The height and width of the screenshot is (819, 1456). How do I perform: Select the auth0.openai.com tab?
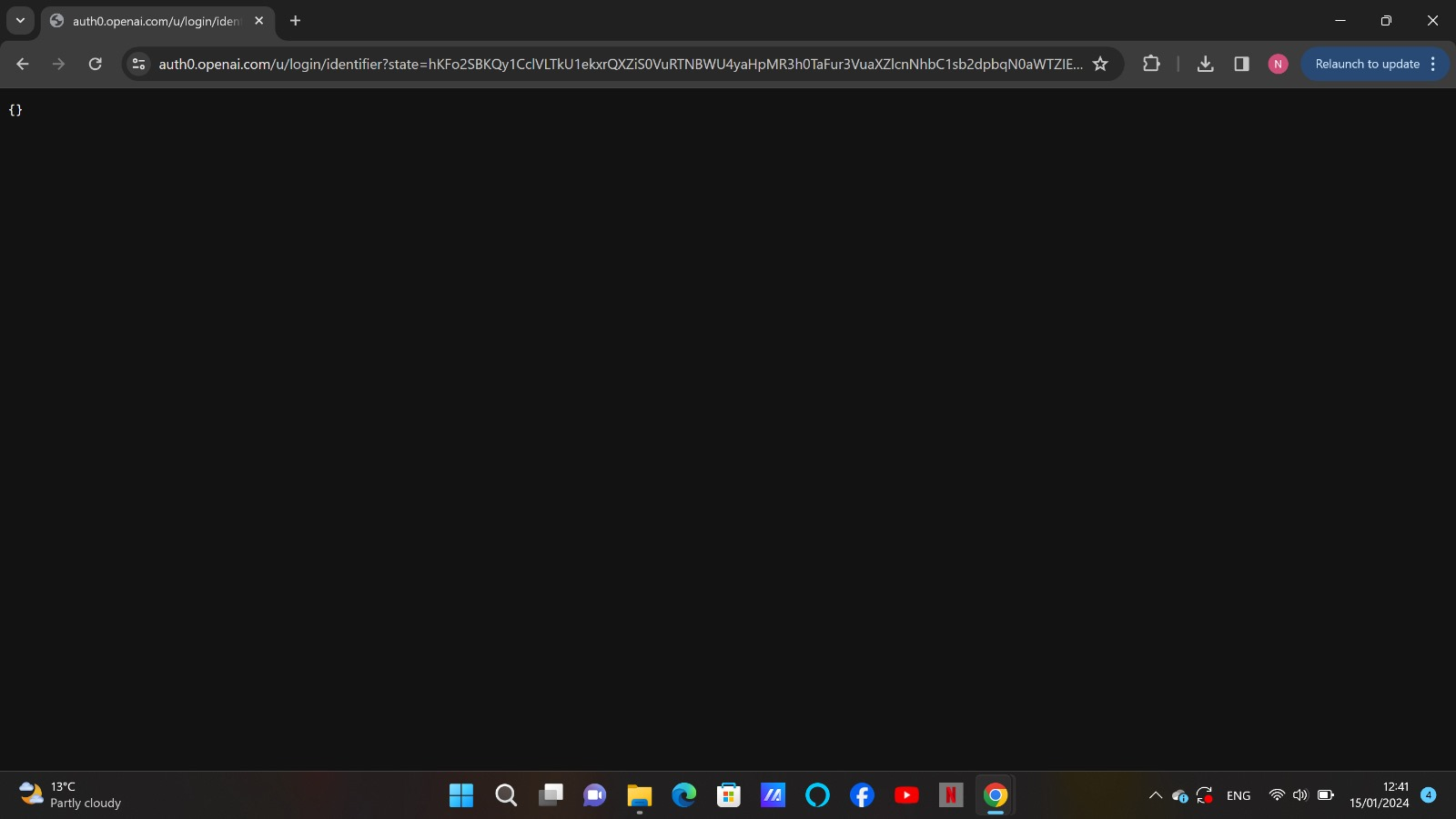pos(155,21)
